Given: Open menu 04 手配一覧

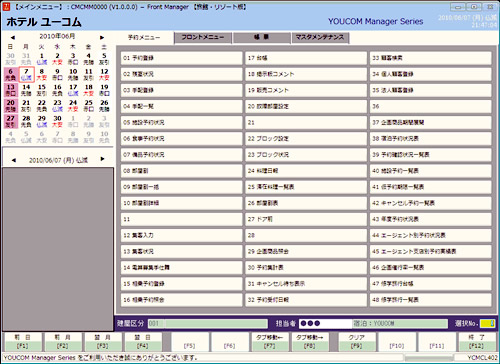Looking at the screenshot, I should [181, 106].
